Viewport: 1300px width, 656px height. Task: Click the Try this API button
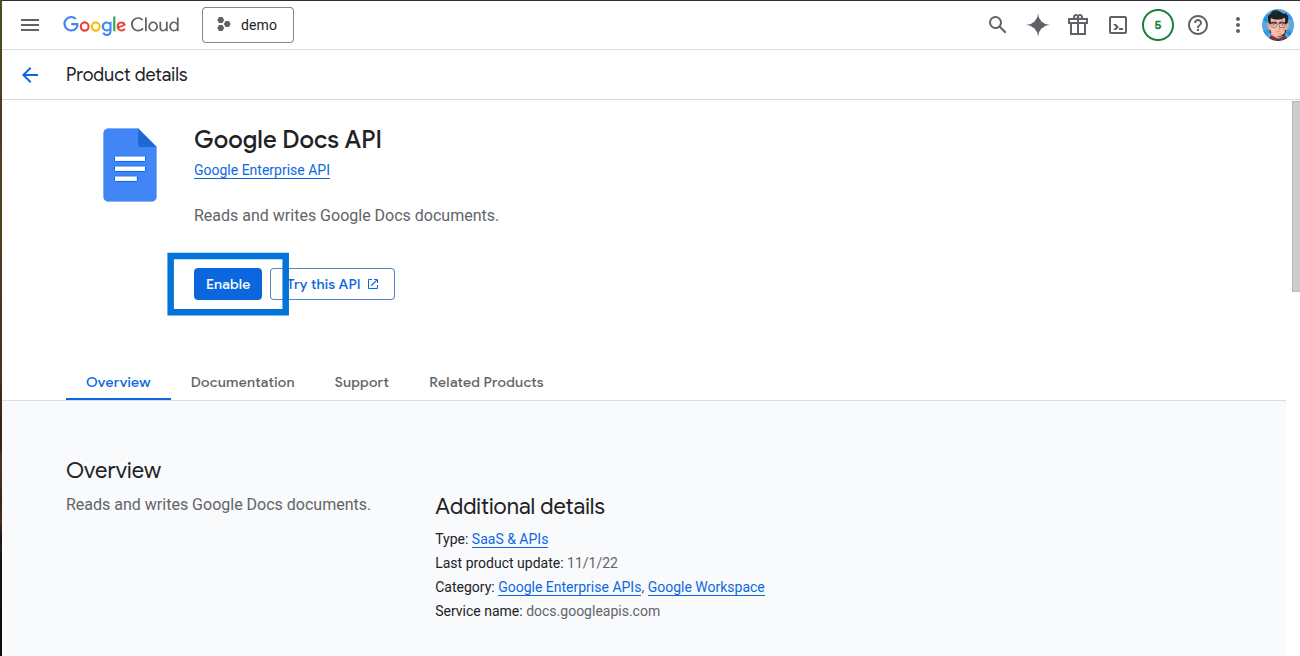coord(333,284)
